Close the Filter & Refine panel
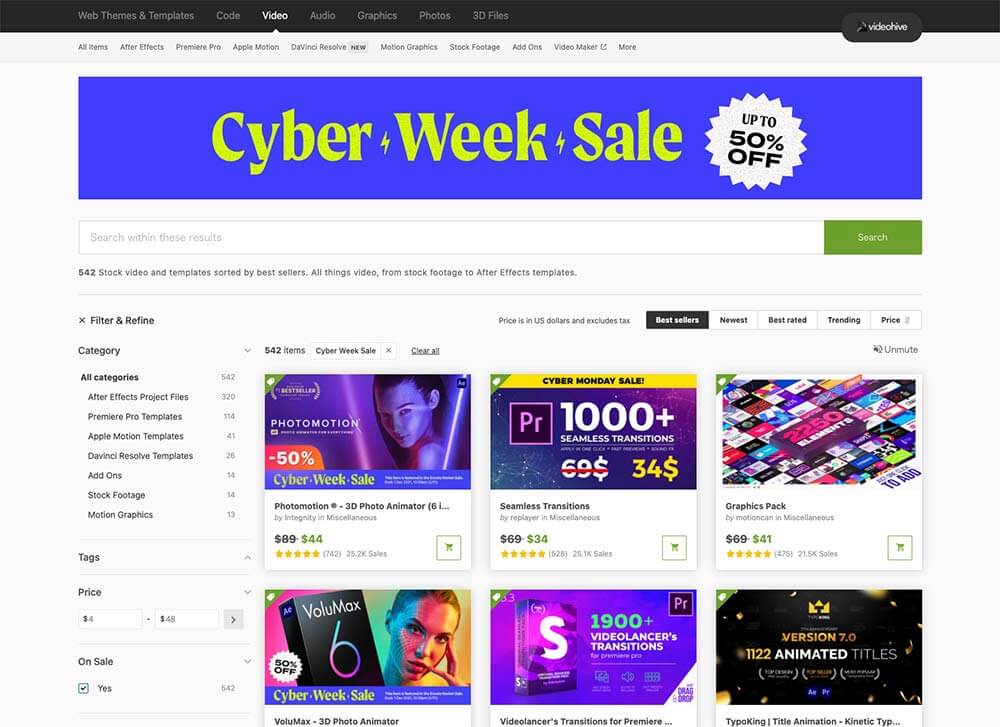 (x=82, y=320)
